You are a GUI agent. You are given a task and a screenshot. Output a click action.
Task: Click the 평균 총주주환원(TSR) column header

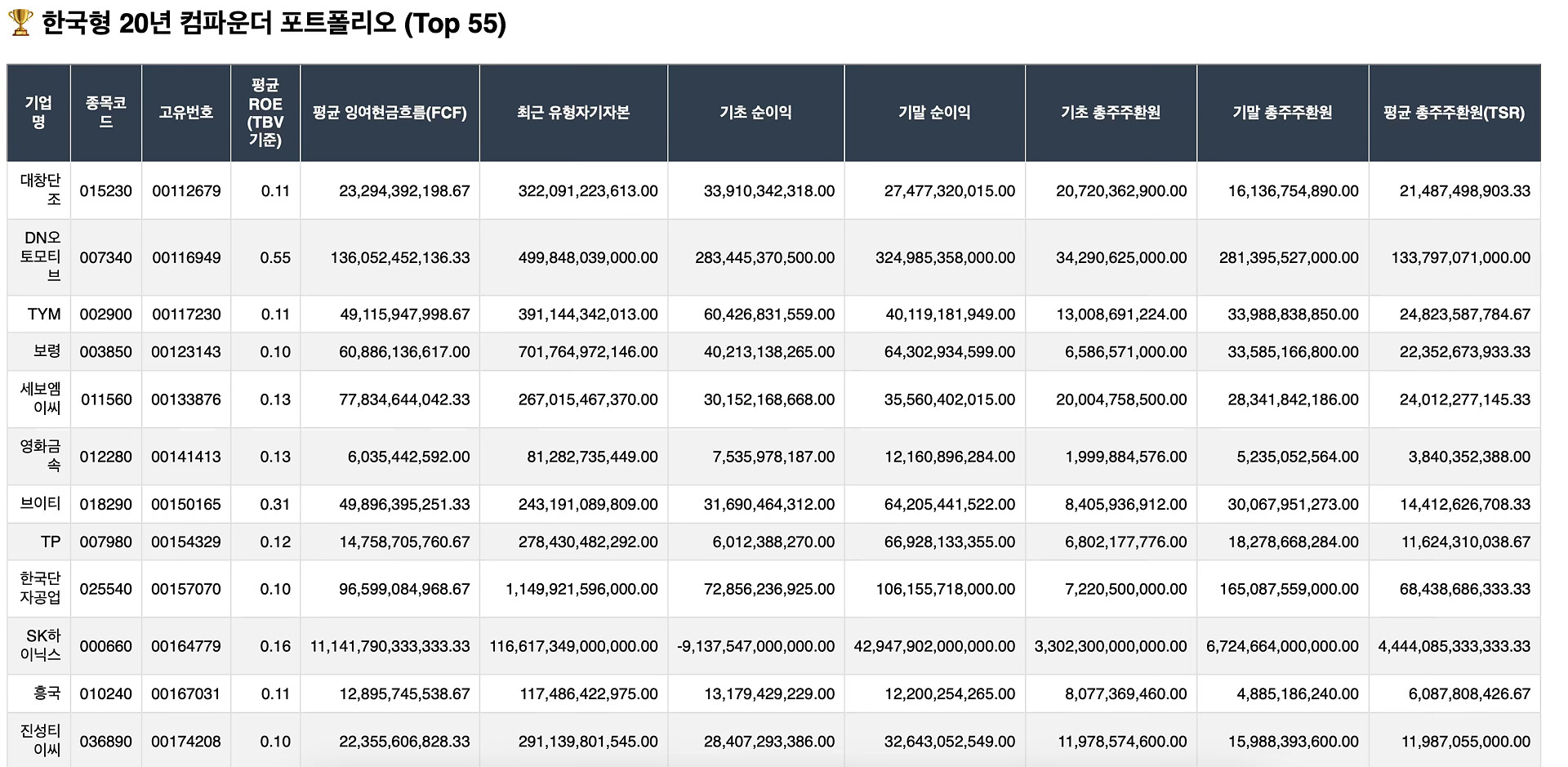[1454, 113]
